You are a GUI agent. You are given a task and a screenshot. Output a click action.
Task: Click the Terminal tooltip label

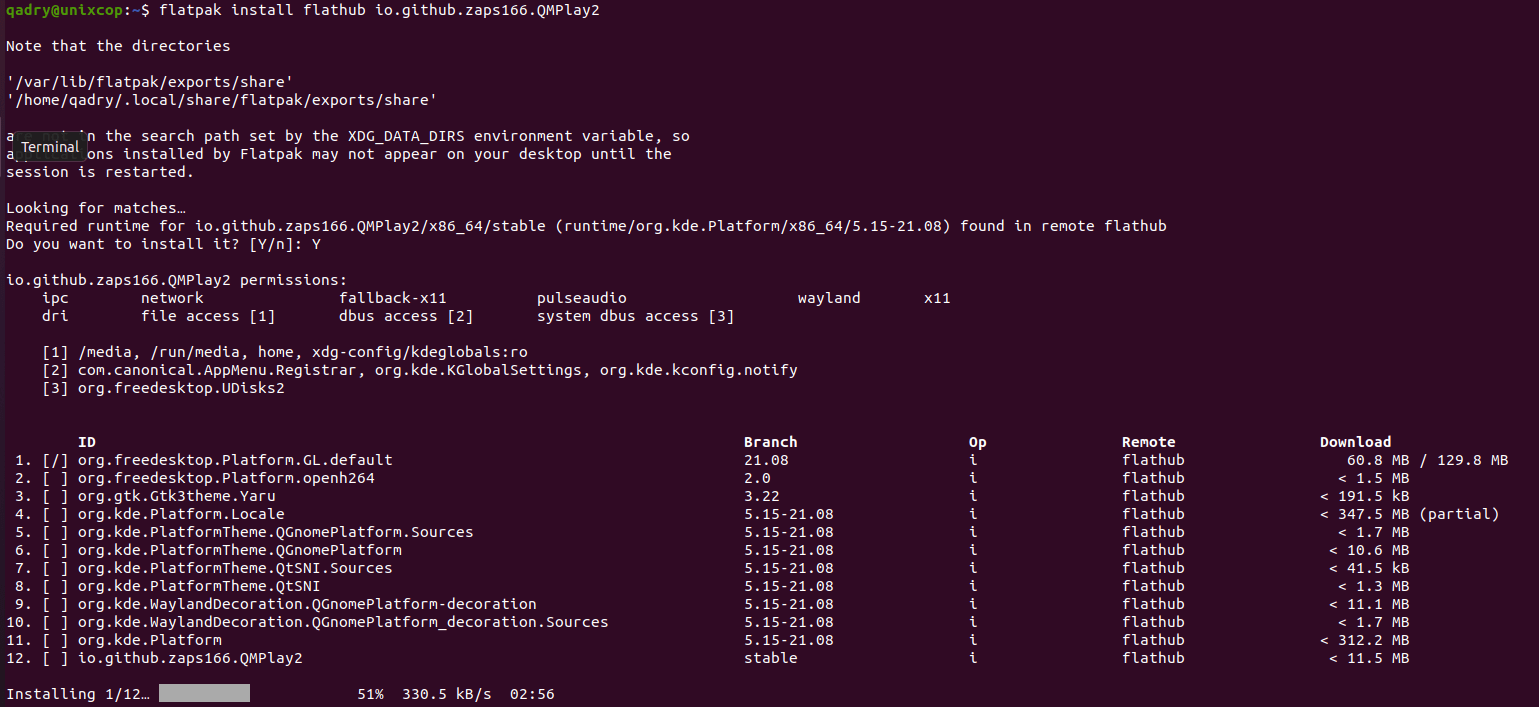[x=50, y=147]
